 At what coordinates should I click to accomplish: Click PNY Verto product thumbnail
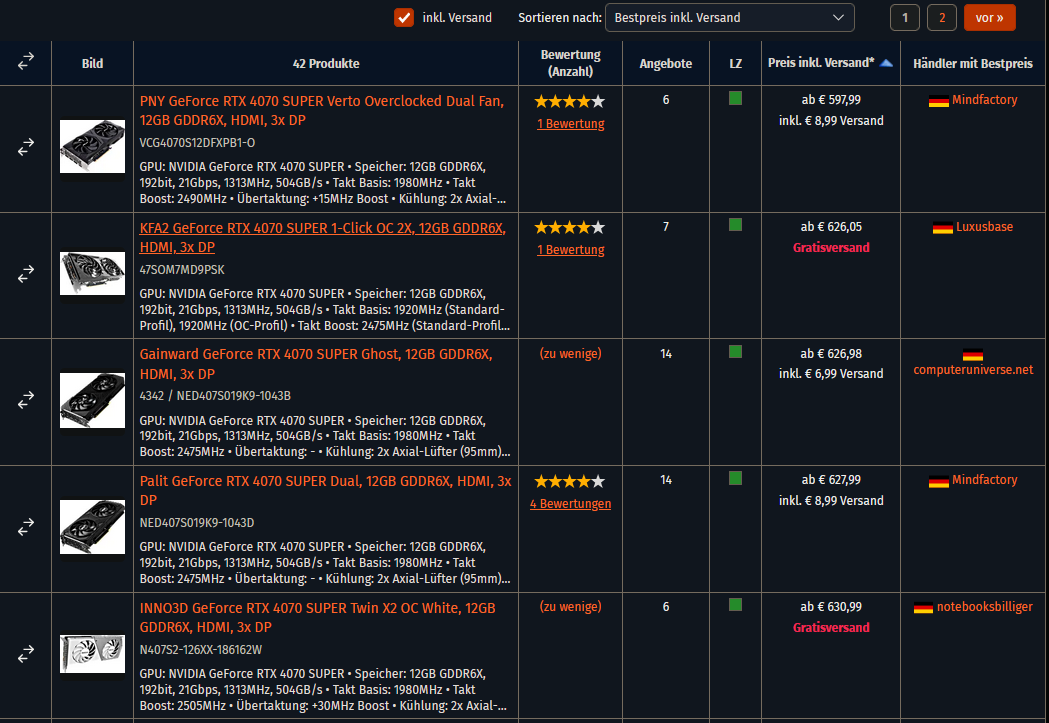pos(92,146)
